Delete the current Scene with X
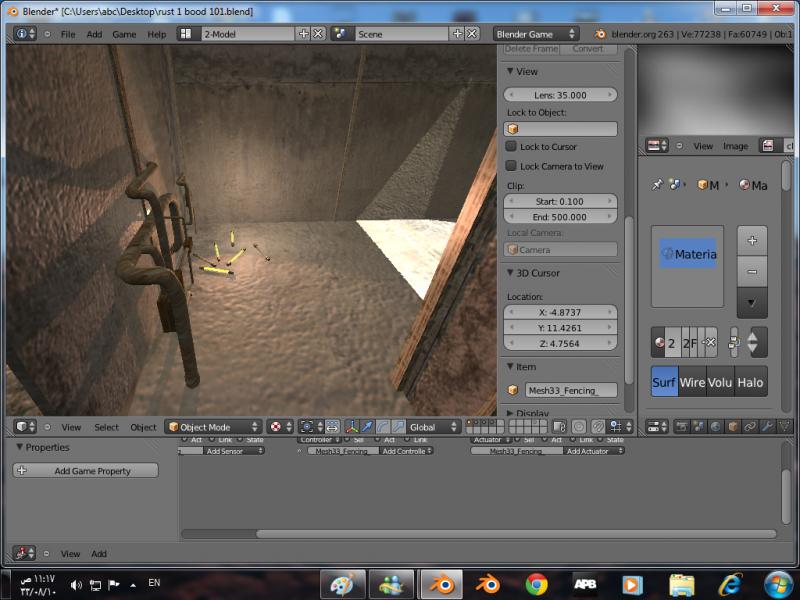The width and height of the screenshot is (800, 600). pyautogui.click(x=471, y=34)
